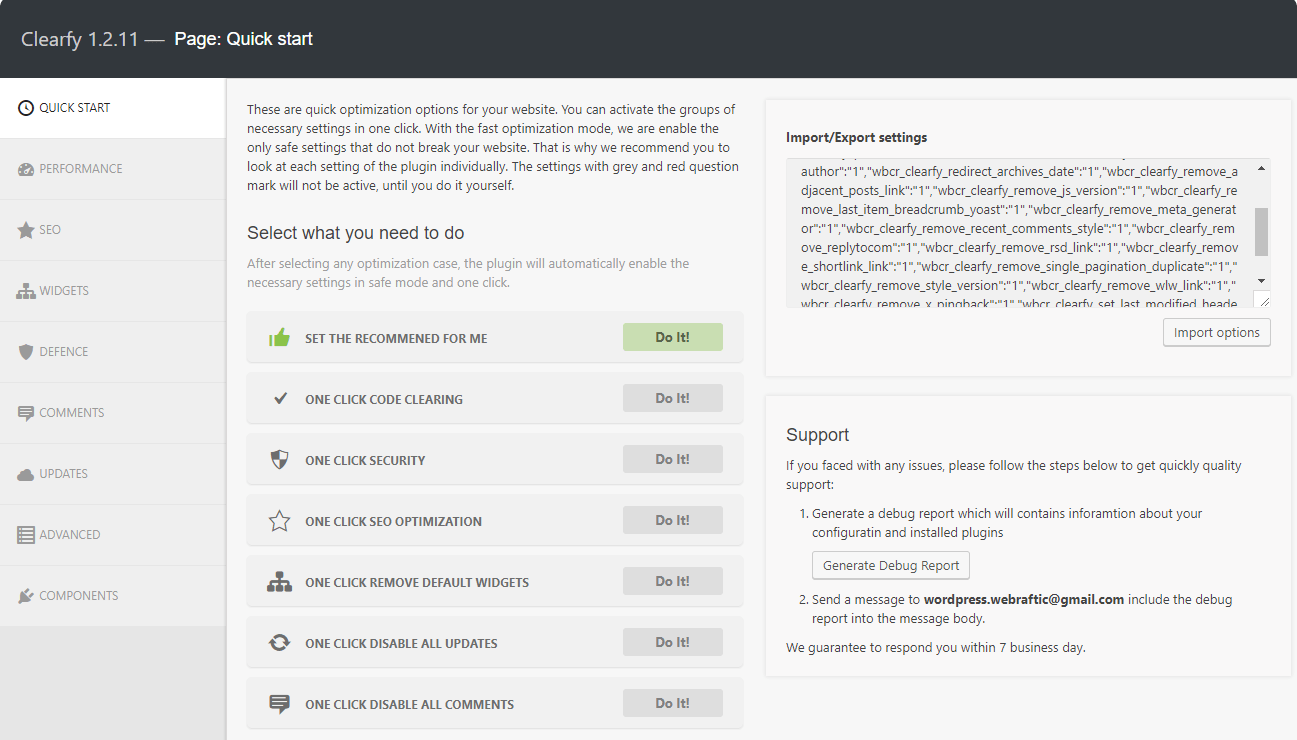Open the Widgets tab
This screenshot has width=1297, height=740.
[113, 291]
